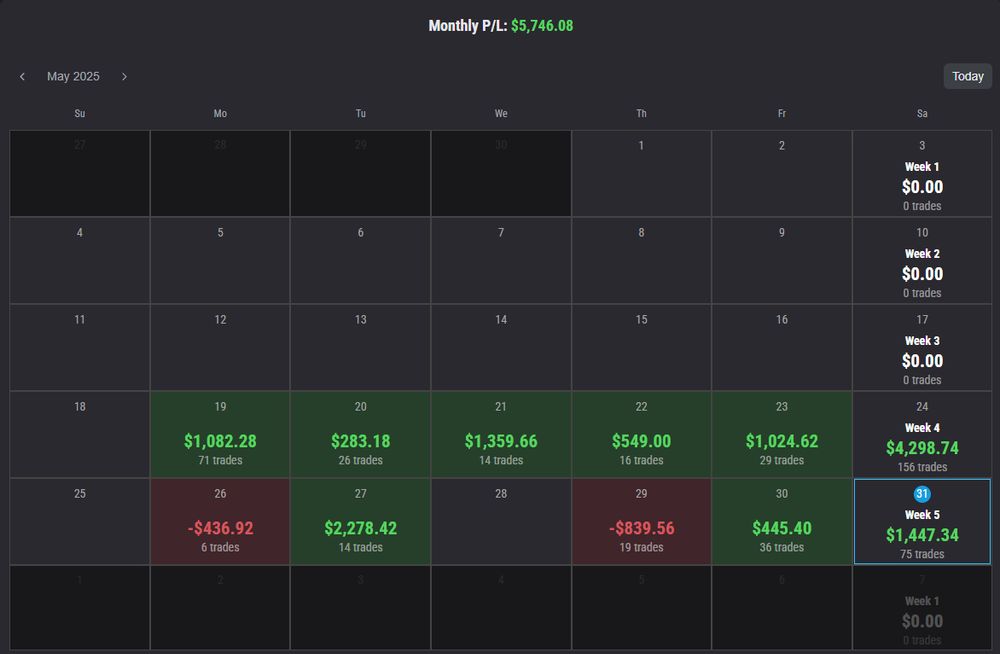
Task: Open the May 2025 month label
Action: 73,77
